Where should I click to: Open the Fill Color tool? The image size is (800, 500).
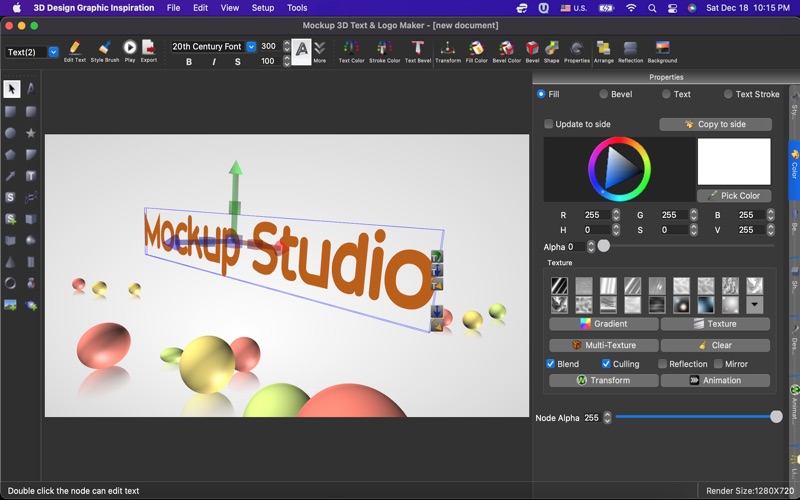[x=477, y=52]
